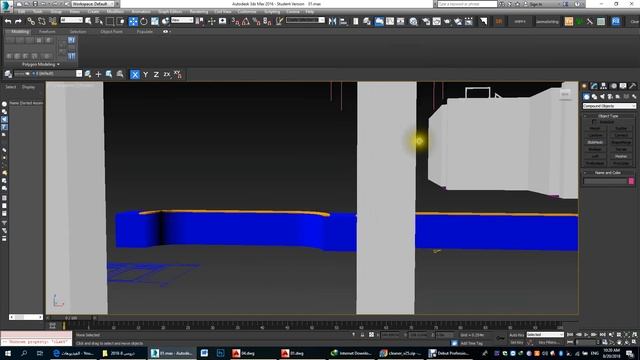This screenshot has height=360, width=640.
Task: Show the Lights creation category
Action: [602, 97]
